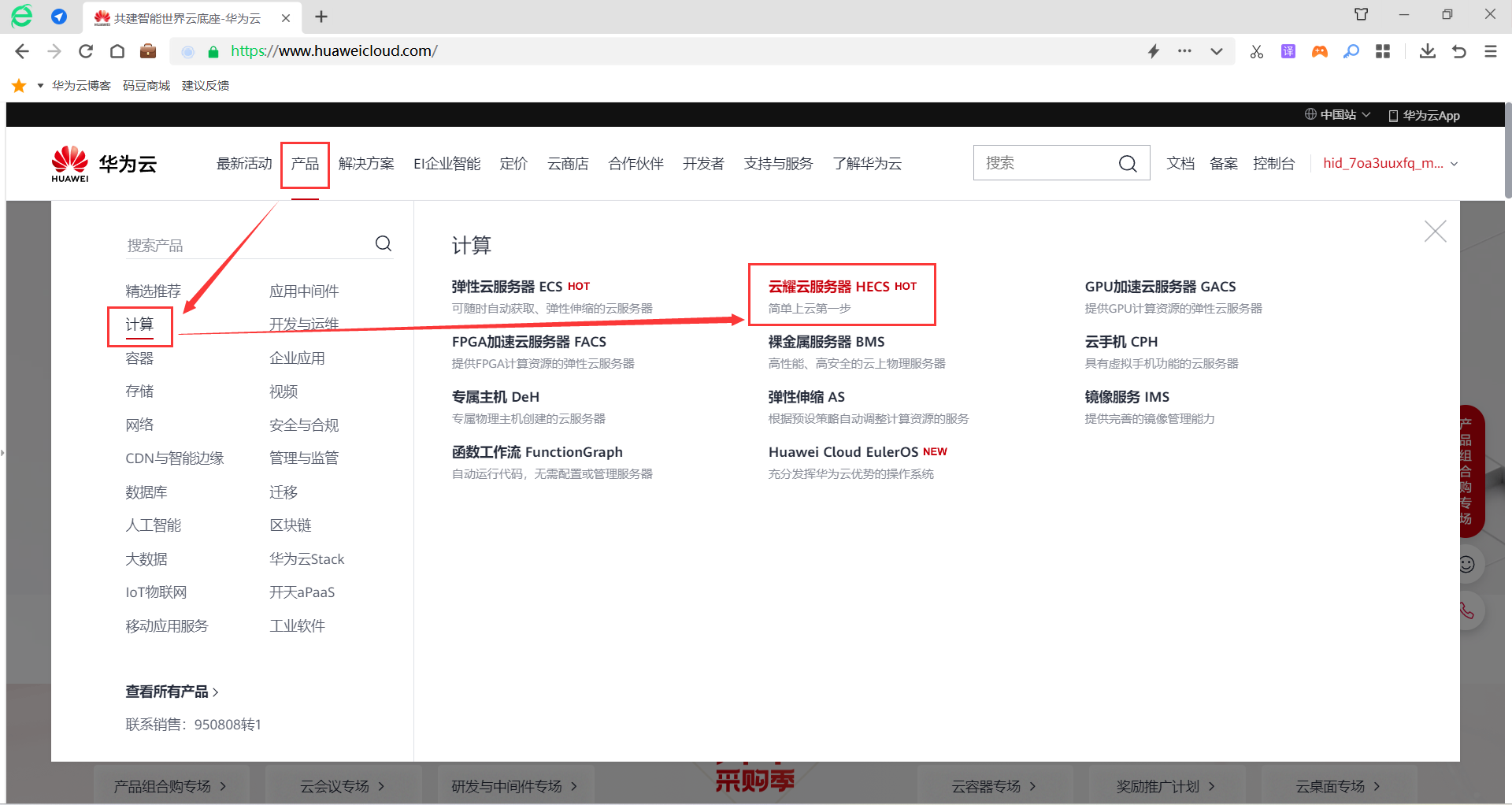Close the product menu panel
Viewport: 1512px width, 805px height.
click(1436, 232)
